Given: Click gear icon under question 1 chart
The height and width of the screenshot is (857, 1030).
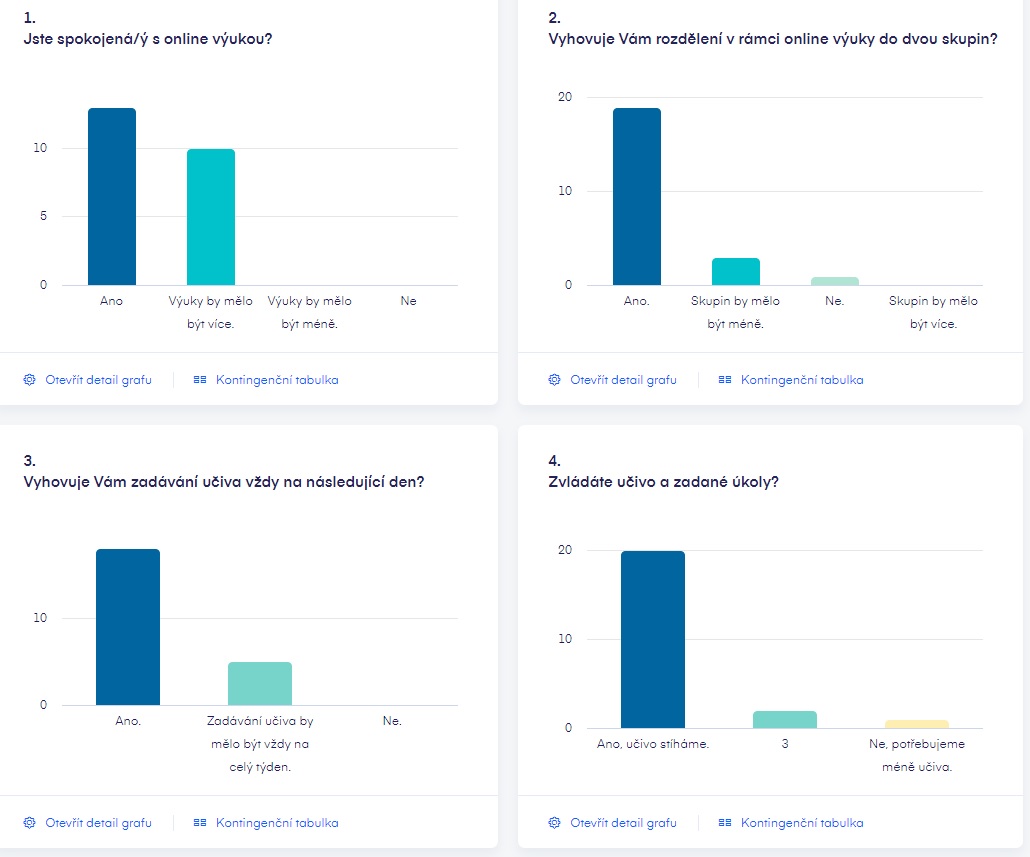Looking at the screenshot, I should tap(29, 380).
